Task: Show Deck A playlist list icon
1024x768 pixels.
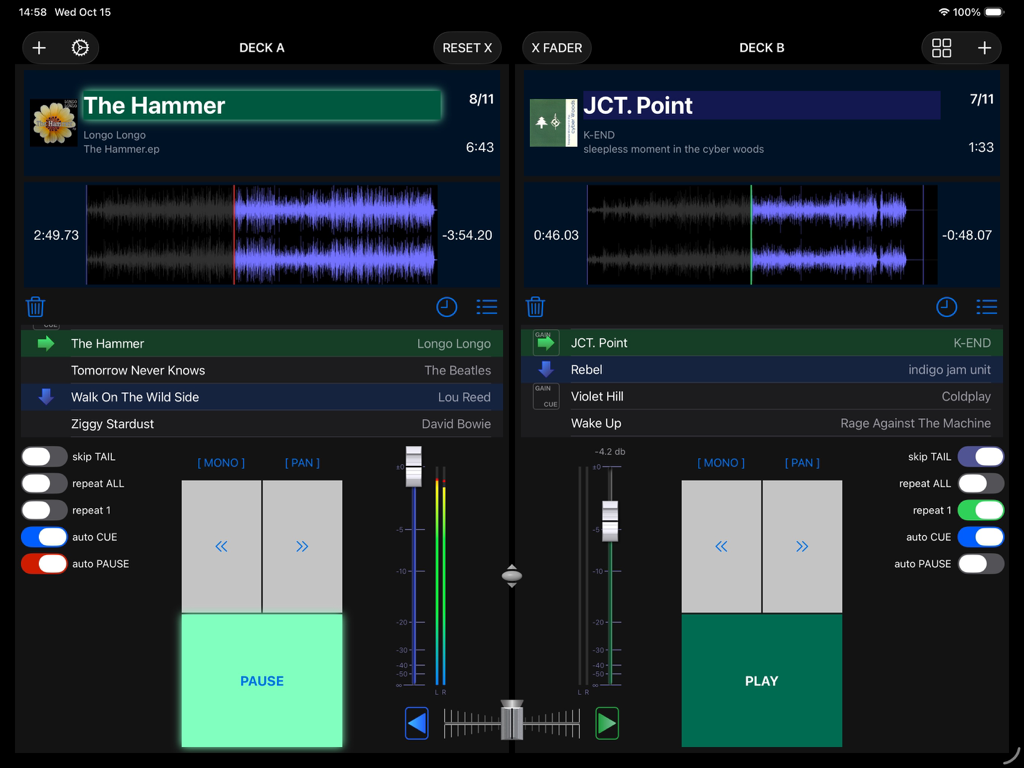Action: tap(487, 307)
